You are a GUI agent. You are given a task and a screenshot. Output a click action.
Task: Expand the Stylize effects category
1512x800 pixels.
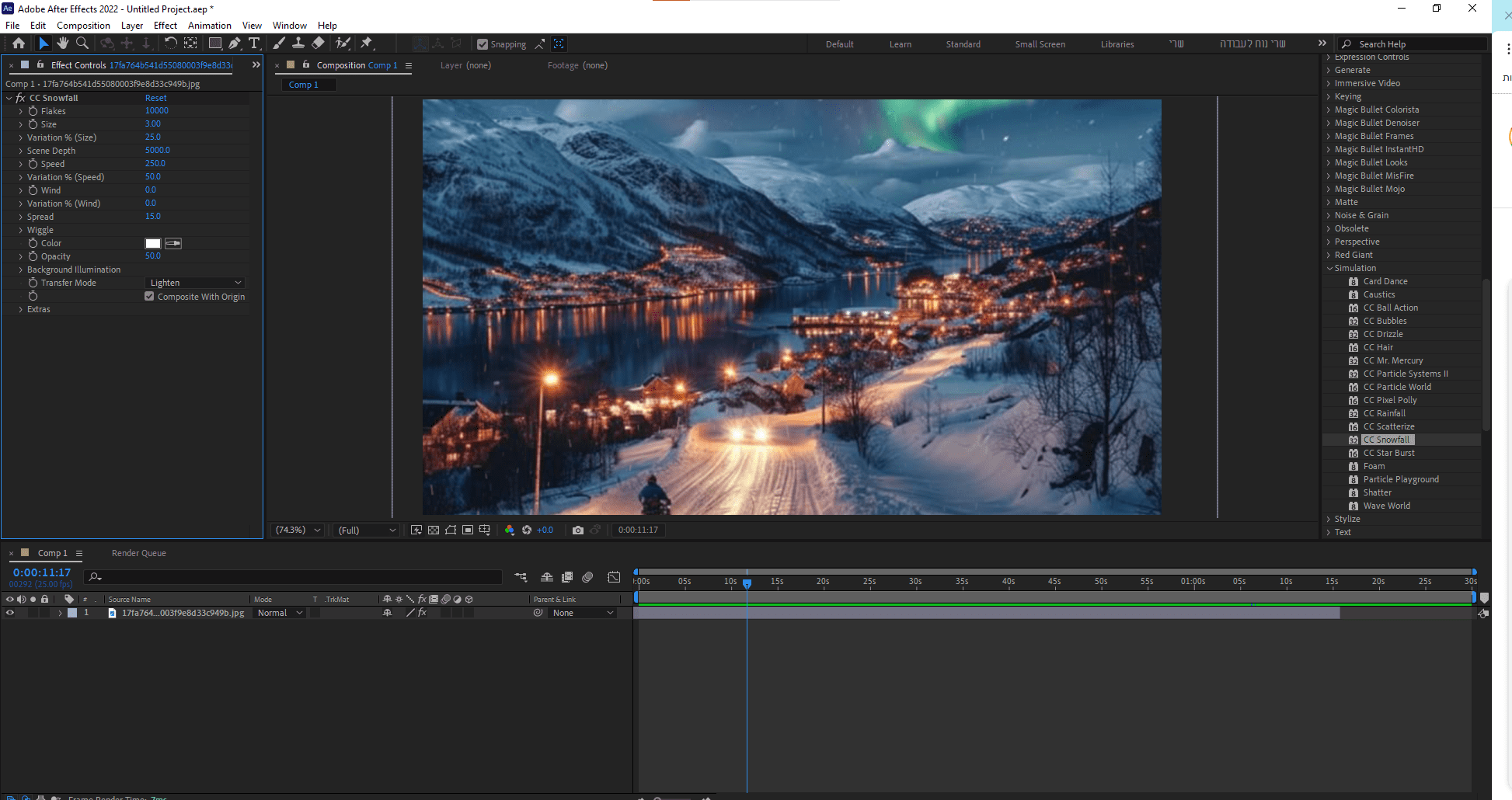click(x=1347, y=519)
